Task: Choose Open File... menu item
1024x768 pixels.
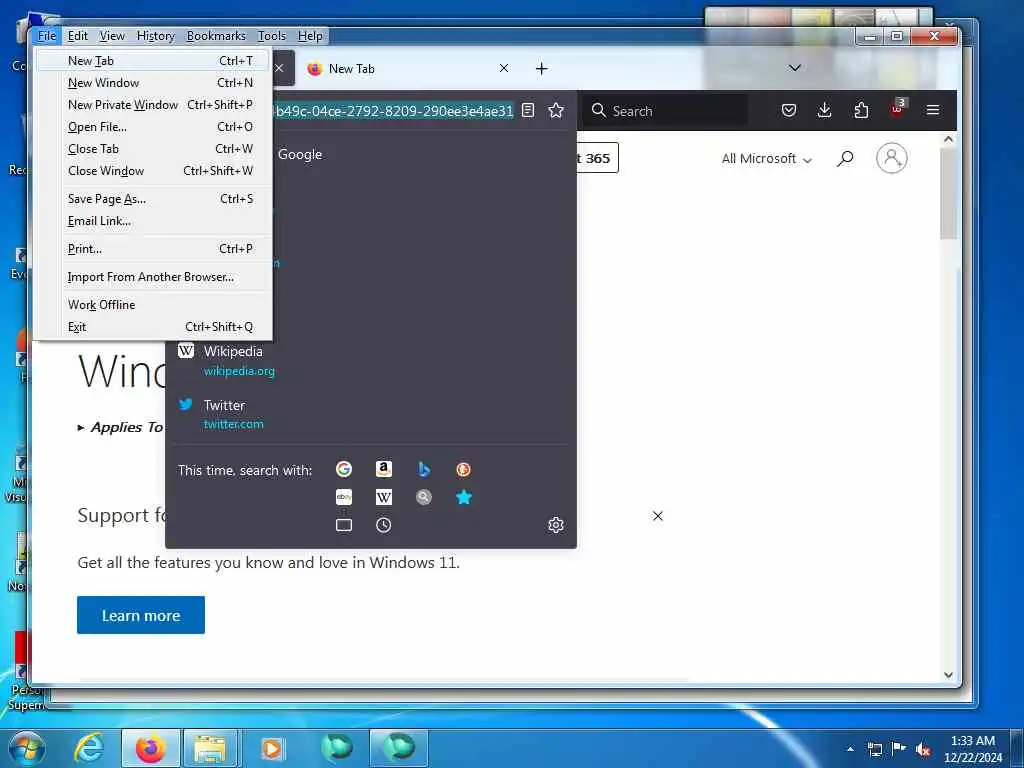Action: tap(153, 127)
